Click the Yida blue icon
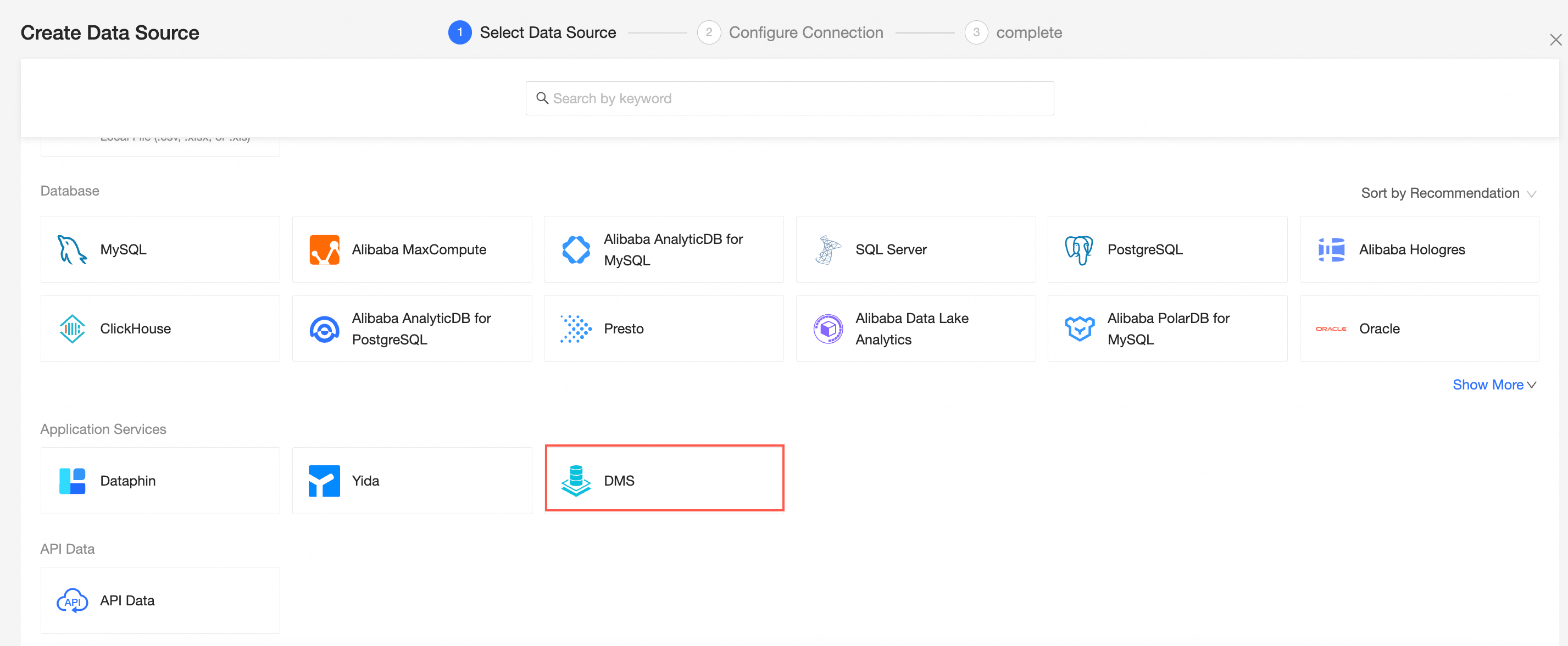This screenshot has height=646, width=1568. click(324, 481)
